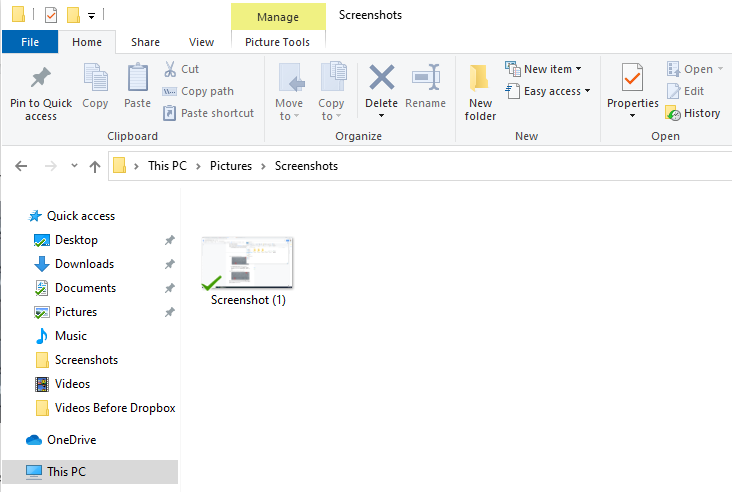This screenshot has width=732, height=492.
Task: Select the Screenshot (1) thumbnail
Action: (x=247, y=272)
